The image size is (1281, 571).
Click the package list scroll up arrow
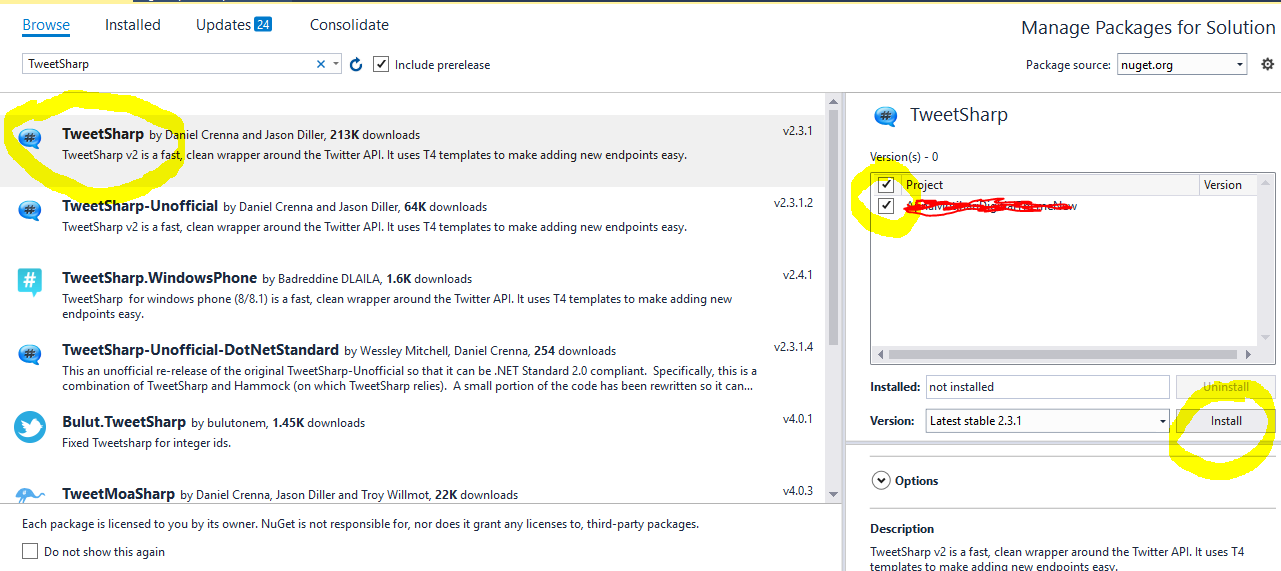tap(833, 101)
